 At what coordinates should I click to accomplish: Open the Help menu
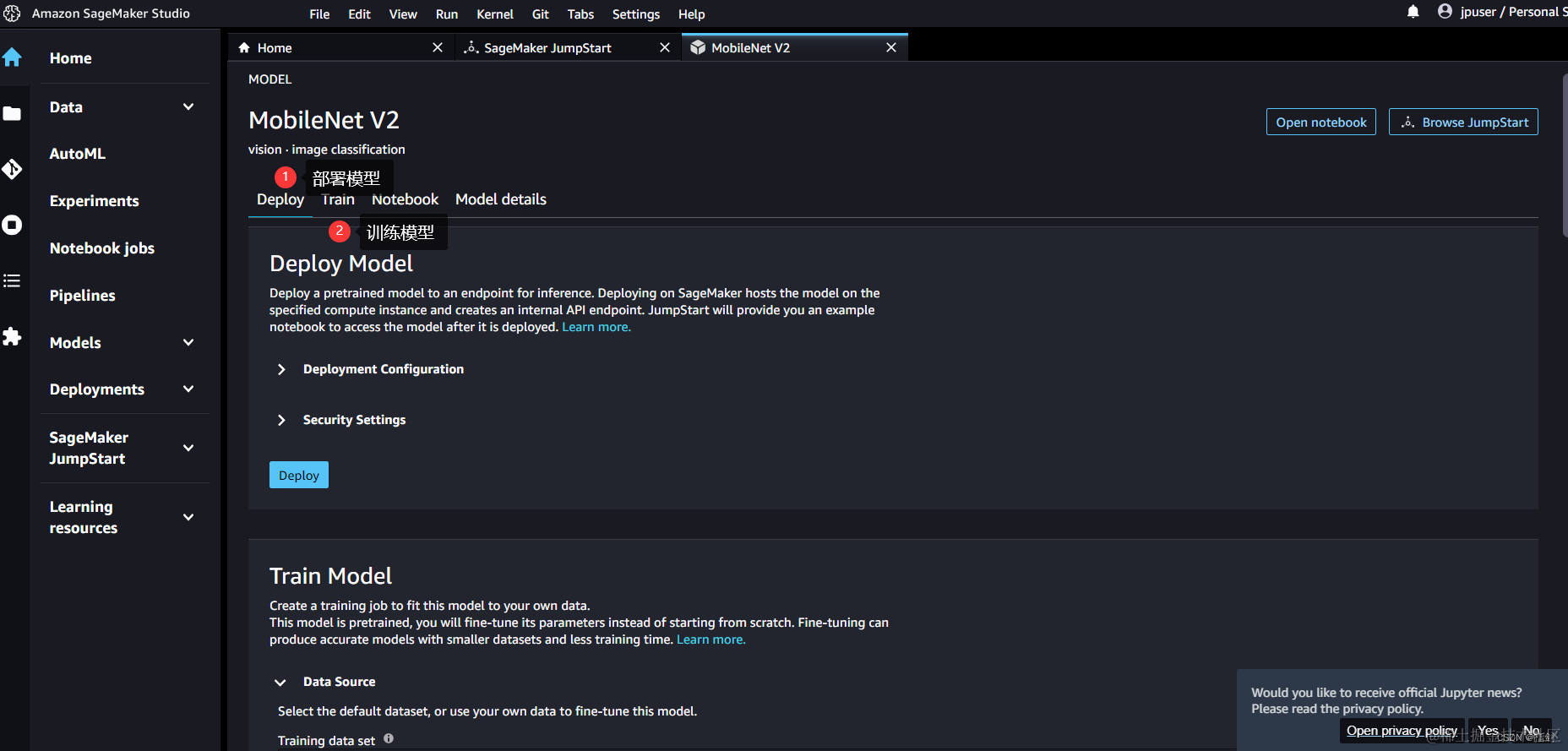click(691, 14)
